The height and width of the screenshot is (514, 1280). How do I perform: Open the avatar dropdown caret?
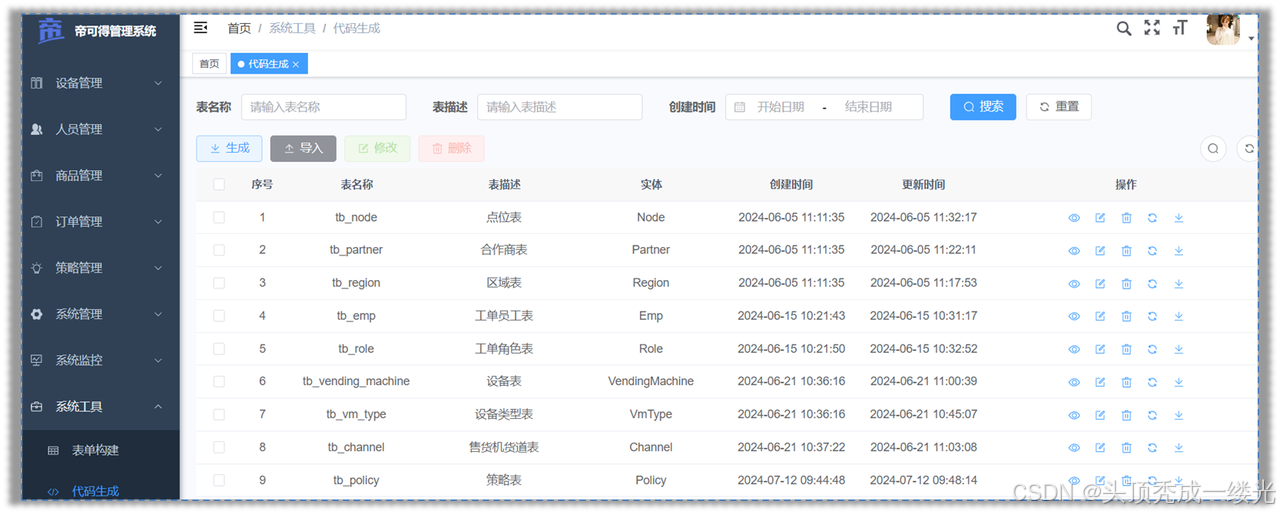1251,39
